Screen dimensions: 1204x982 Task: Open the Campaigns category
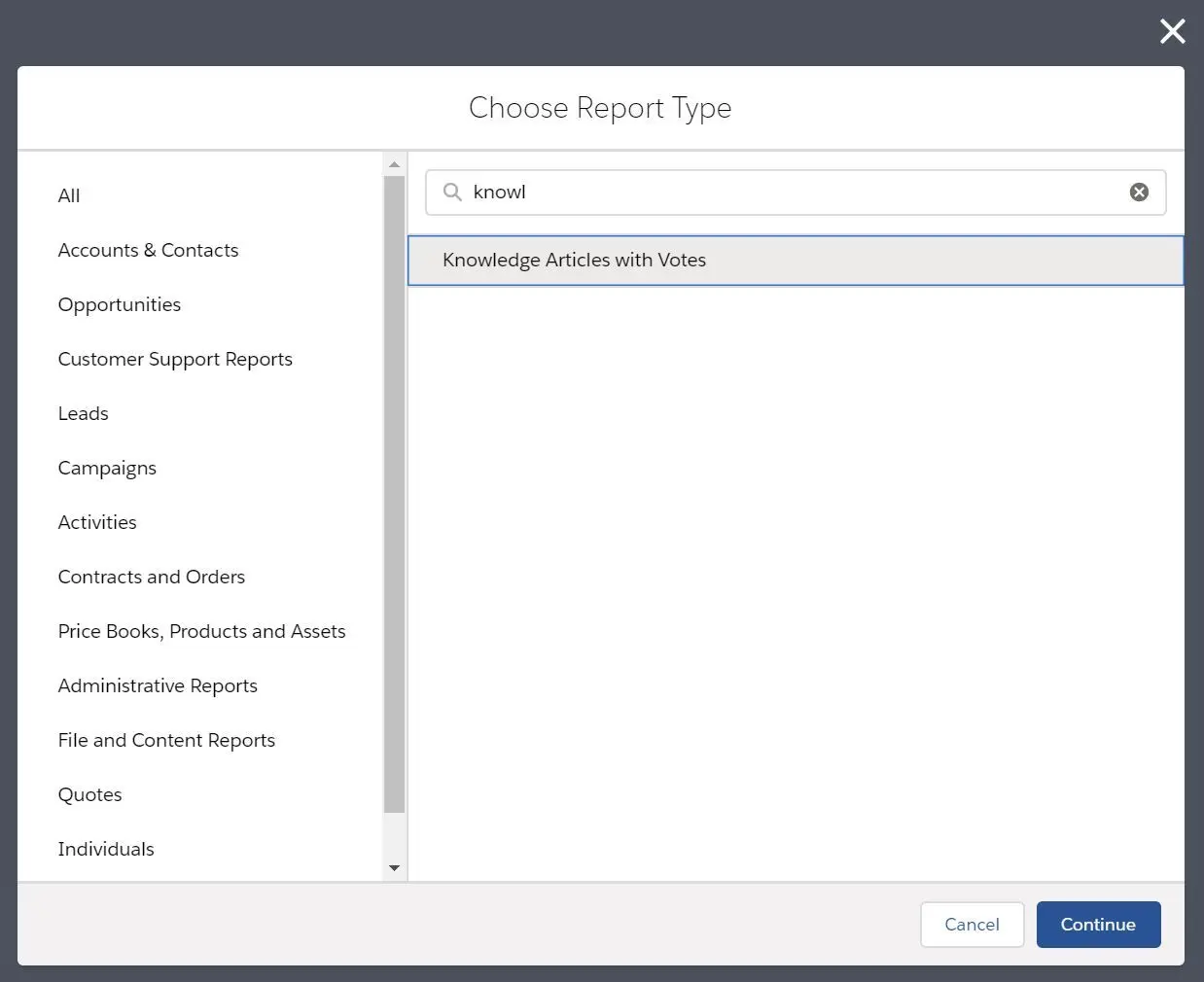click(x=107, y=468)
